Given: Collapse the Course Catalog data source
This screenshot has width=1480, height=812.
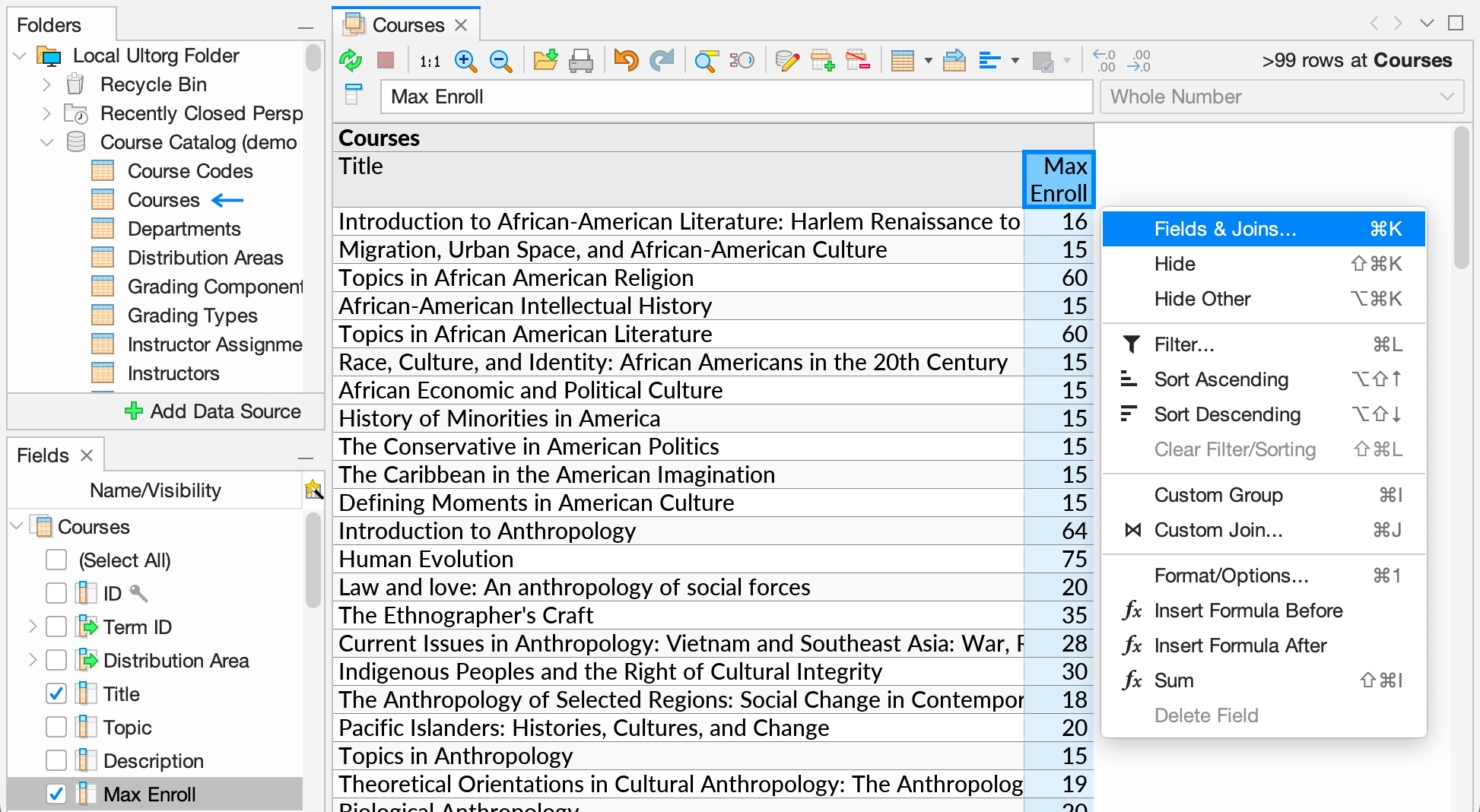Looking at the screenshot, I should 47,142.
